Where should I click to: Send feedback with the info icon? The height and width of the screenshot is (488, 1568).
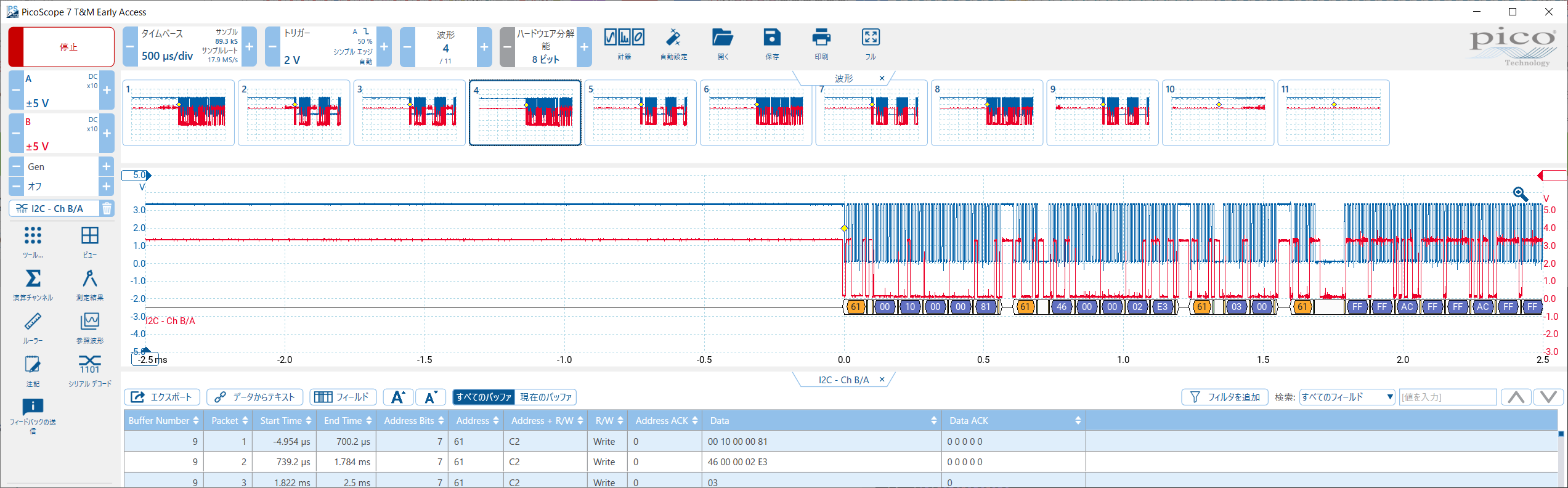point(33,415)
